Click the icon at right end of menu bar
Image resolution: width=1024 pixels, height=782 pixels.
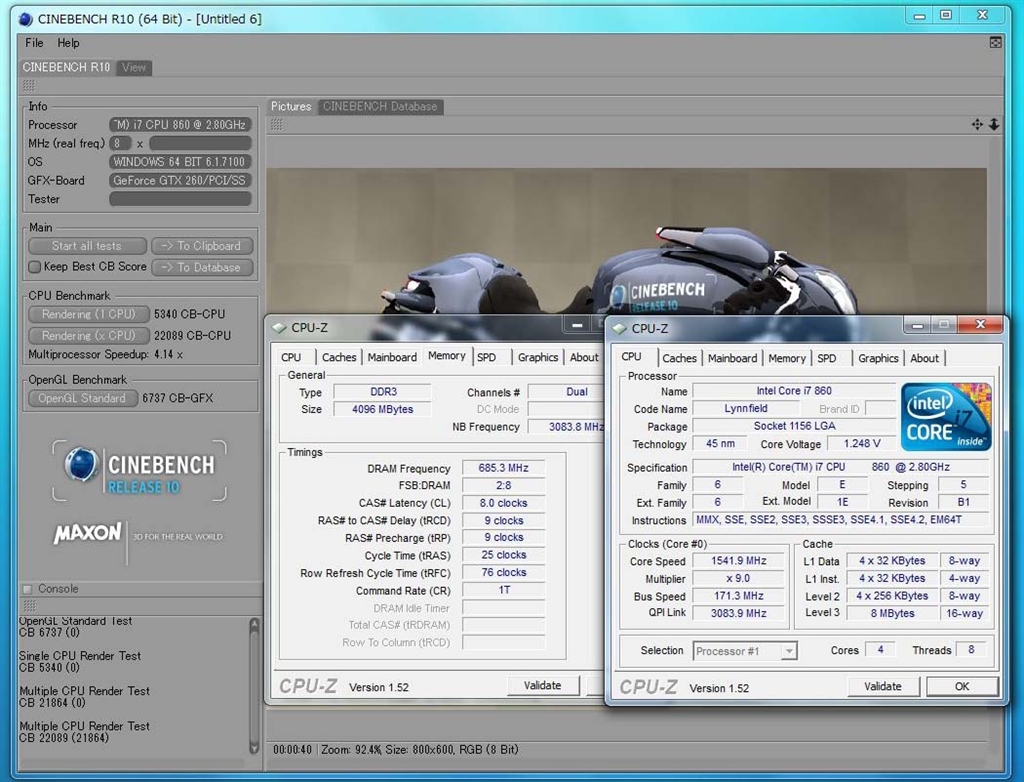[996, 43]
